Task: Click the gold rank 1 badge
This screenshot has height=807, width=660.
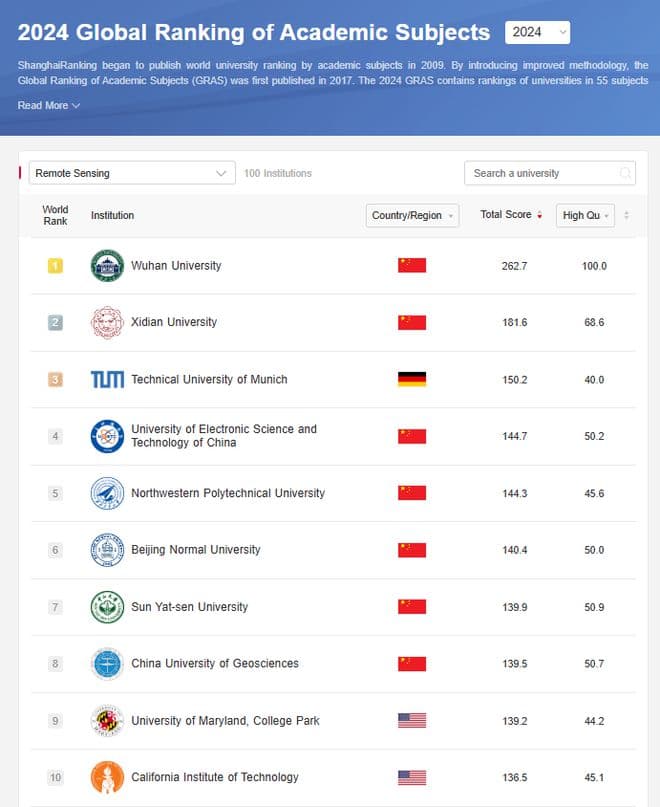Action: [55, 266]
